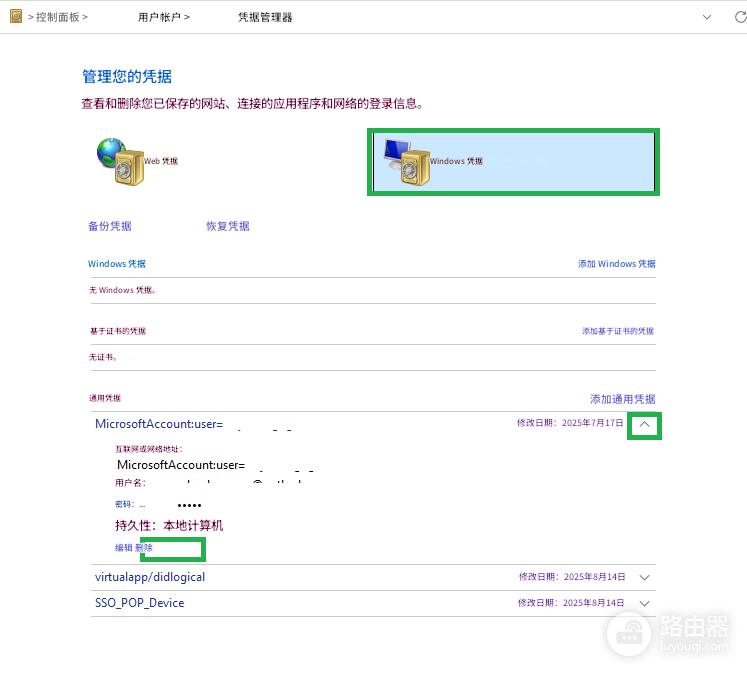
Task: Click 添加 Windows 凭据 link
Action: tap(616, 264)
